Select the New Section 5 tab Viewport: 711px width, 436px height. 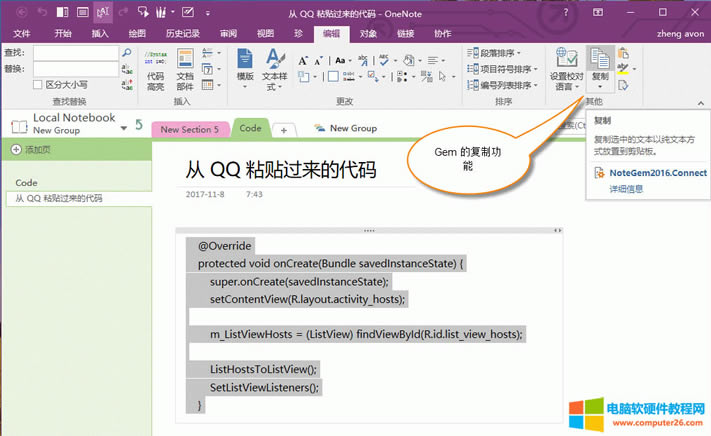[x=190, y=129]
